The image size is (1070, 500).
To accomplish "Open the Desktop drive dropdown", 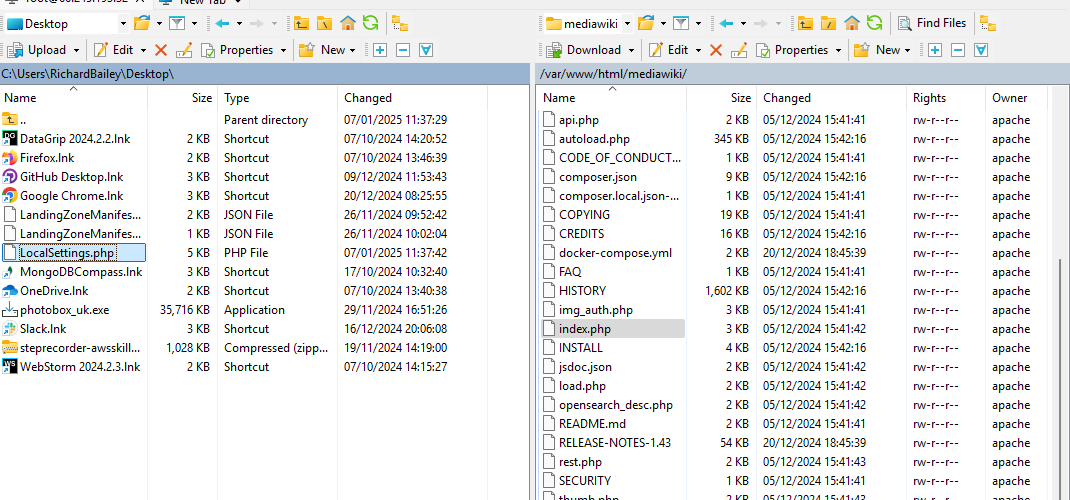I will coord(123,24).
